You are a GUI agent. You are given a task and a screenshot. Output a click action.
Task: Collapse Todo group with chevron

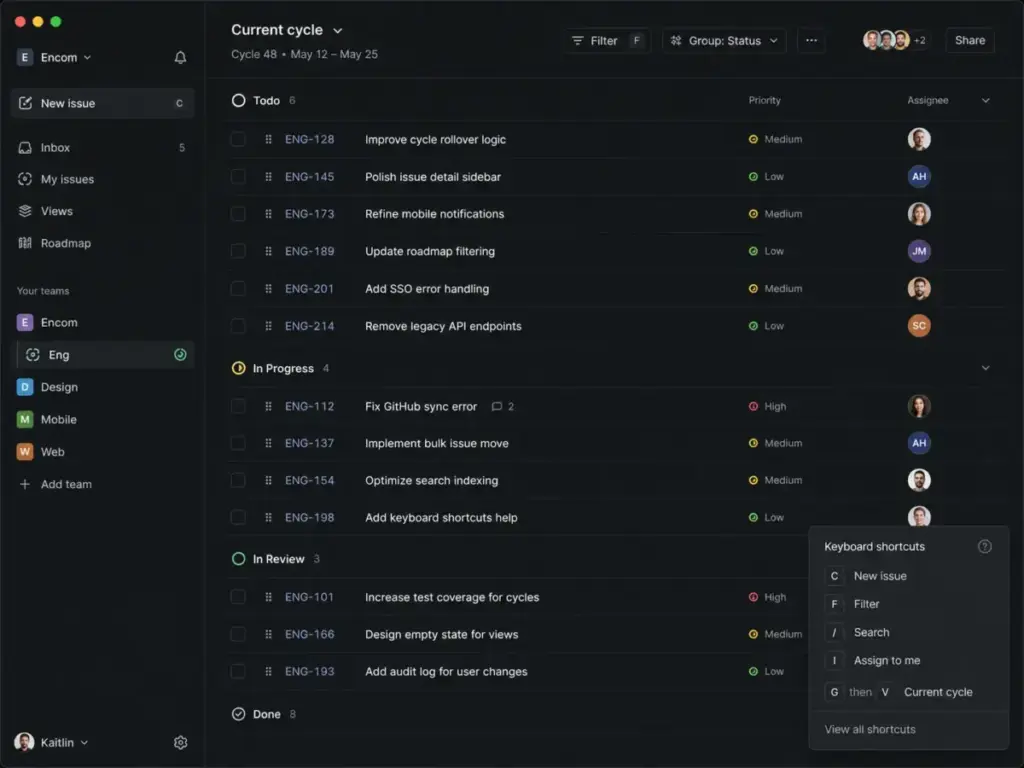(x=985, y=101)
